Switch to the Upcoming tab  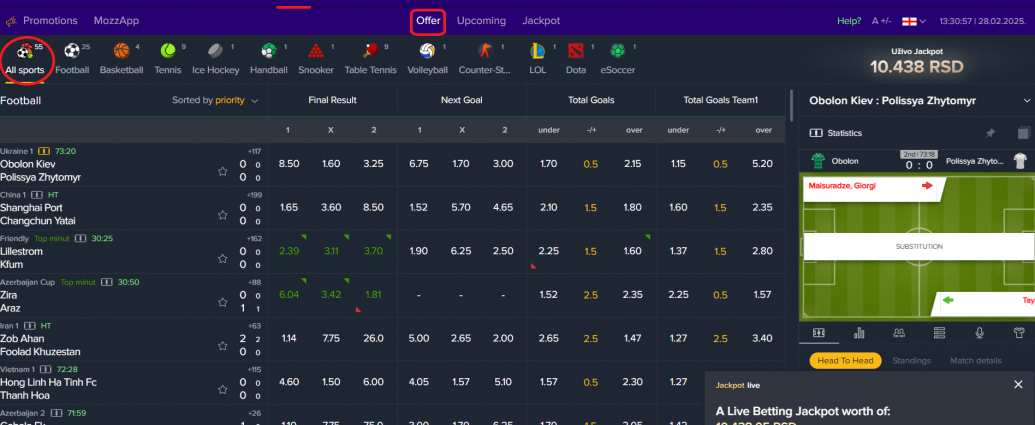point(481,21)
